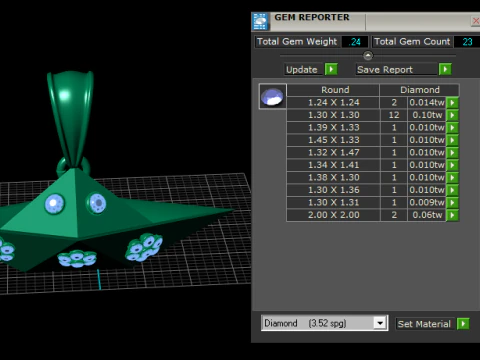Click green arrow for 1.30 X 1.31 row
This screenshot has height=360, width=480.
[x=452, y=202]
